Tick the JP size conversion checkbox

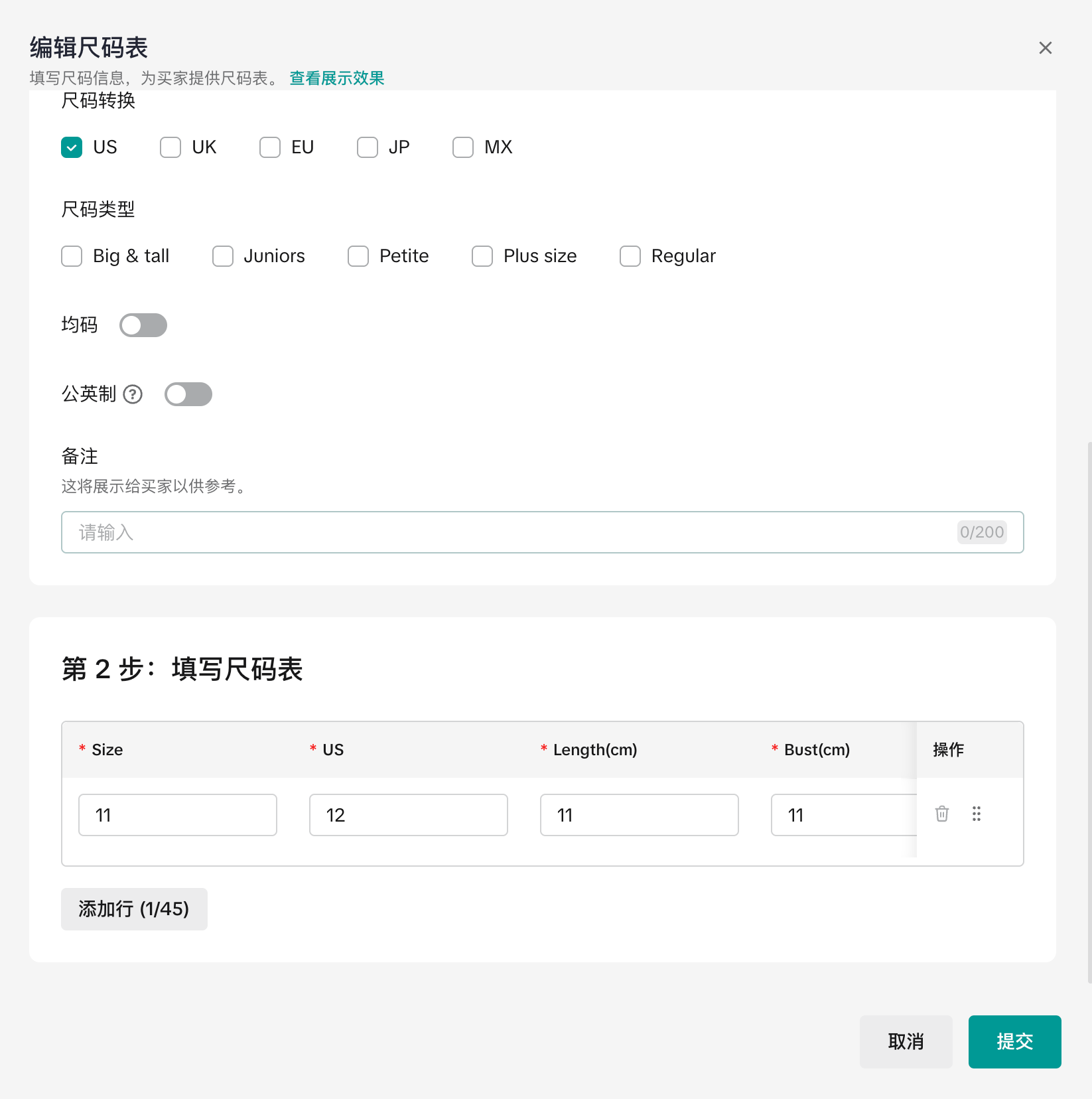tap(368, 147)
